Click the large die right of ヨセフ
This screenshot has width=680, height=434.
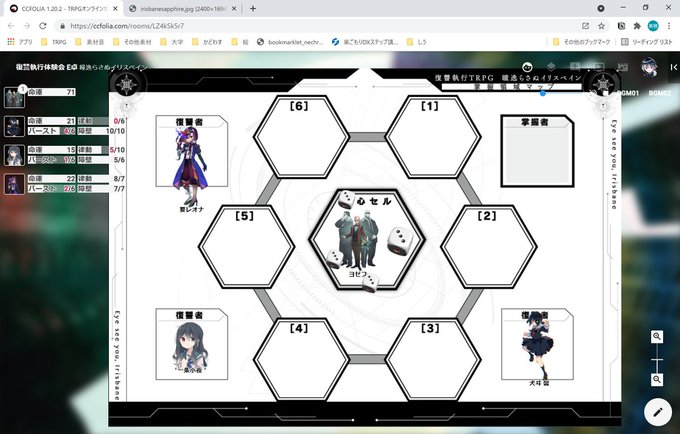coord(400,241)
